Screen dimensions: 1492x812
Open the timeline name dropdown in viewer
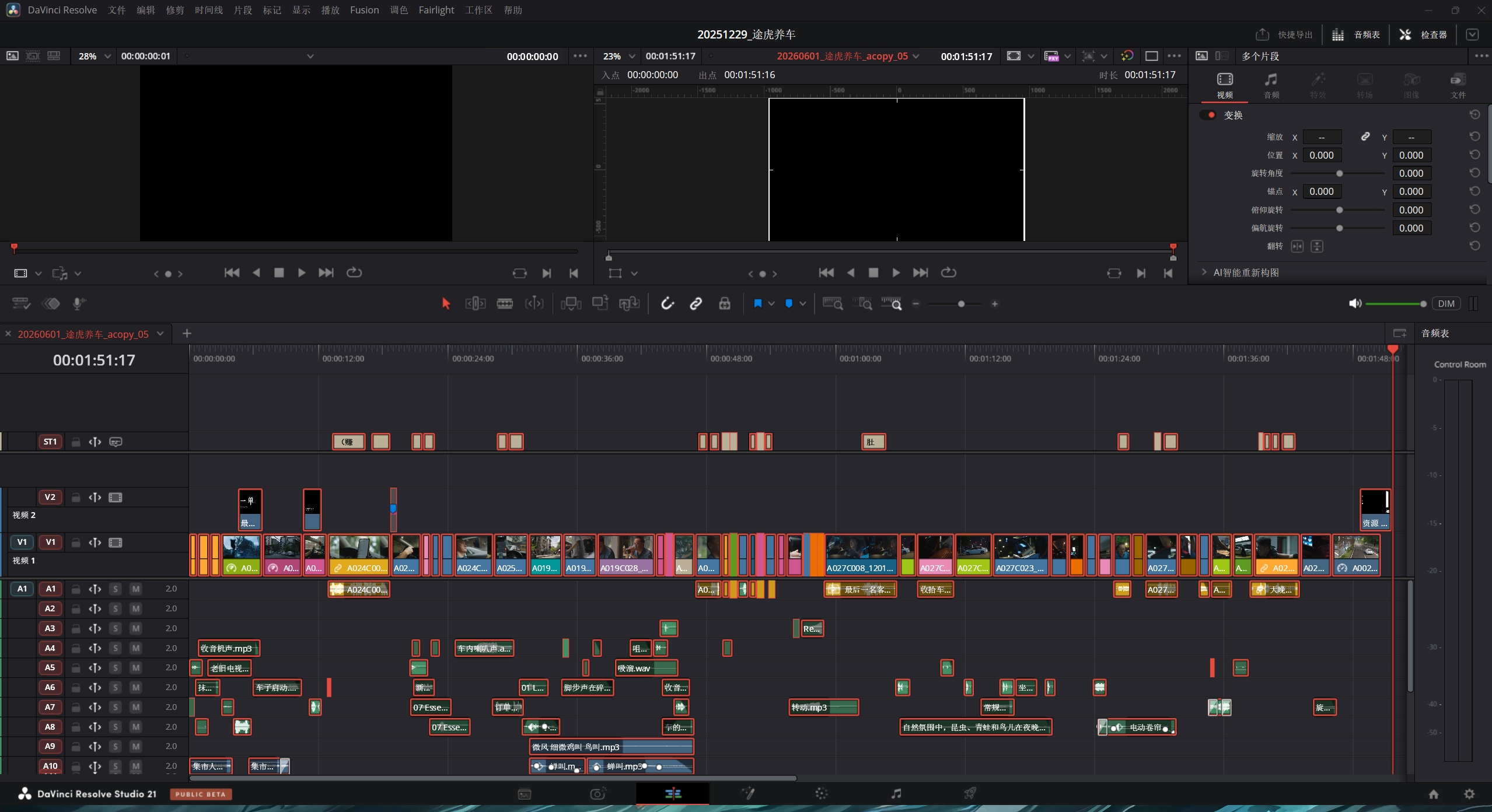(916, 56)
